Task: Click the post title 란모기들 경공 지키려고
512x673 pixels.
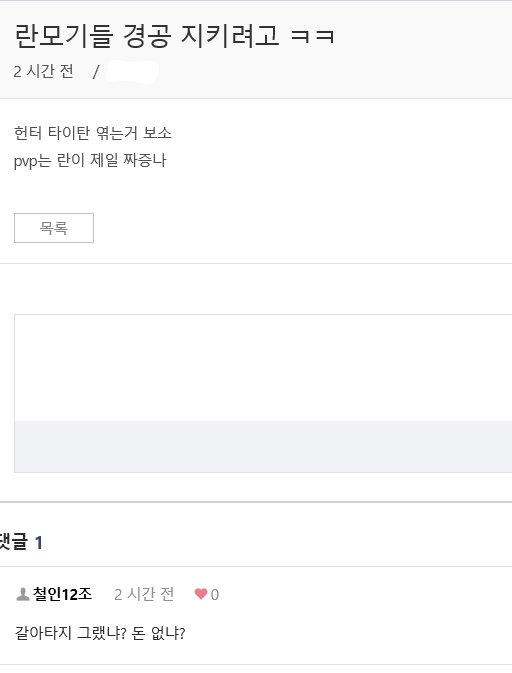Action: click(x=147, y=36)
